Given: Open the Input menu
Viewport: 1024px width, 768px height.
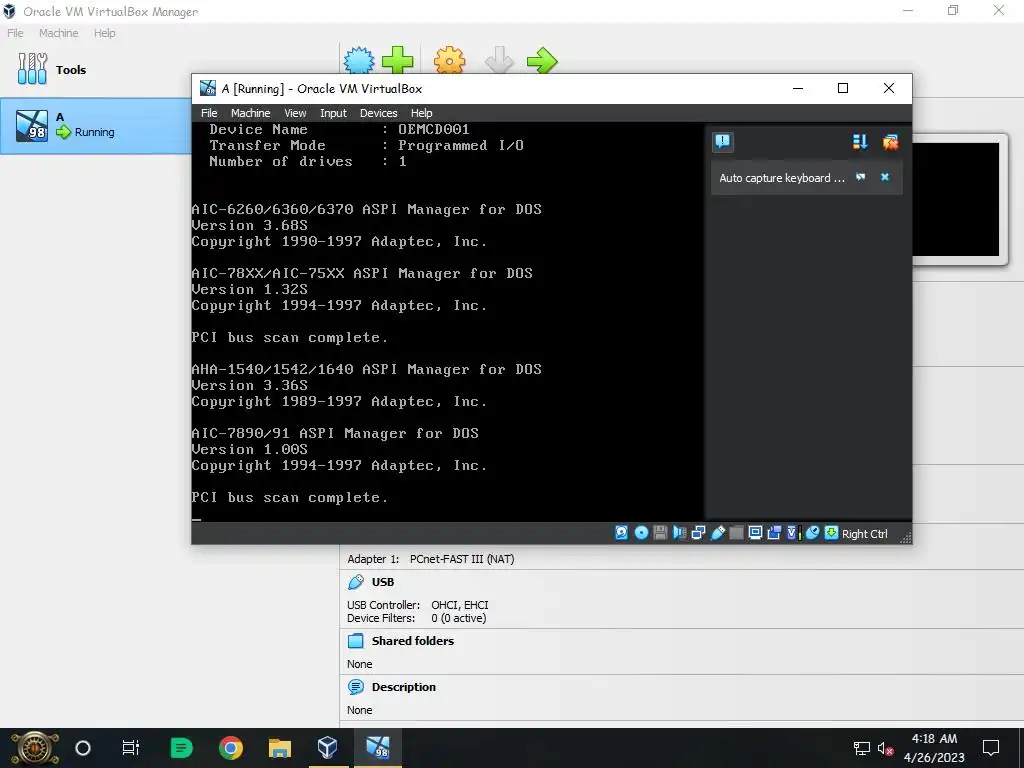Looking at the screenshot, I should point(333,113).
